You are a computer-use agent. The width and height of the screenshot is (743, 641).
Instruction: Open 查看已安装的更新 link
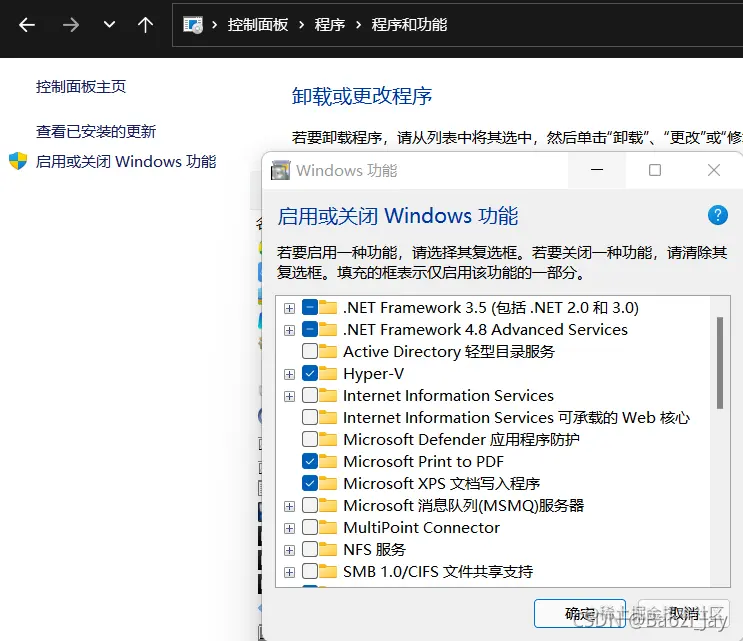96,131
